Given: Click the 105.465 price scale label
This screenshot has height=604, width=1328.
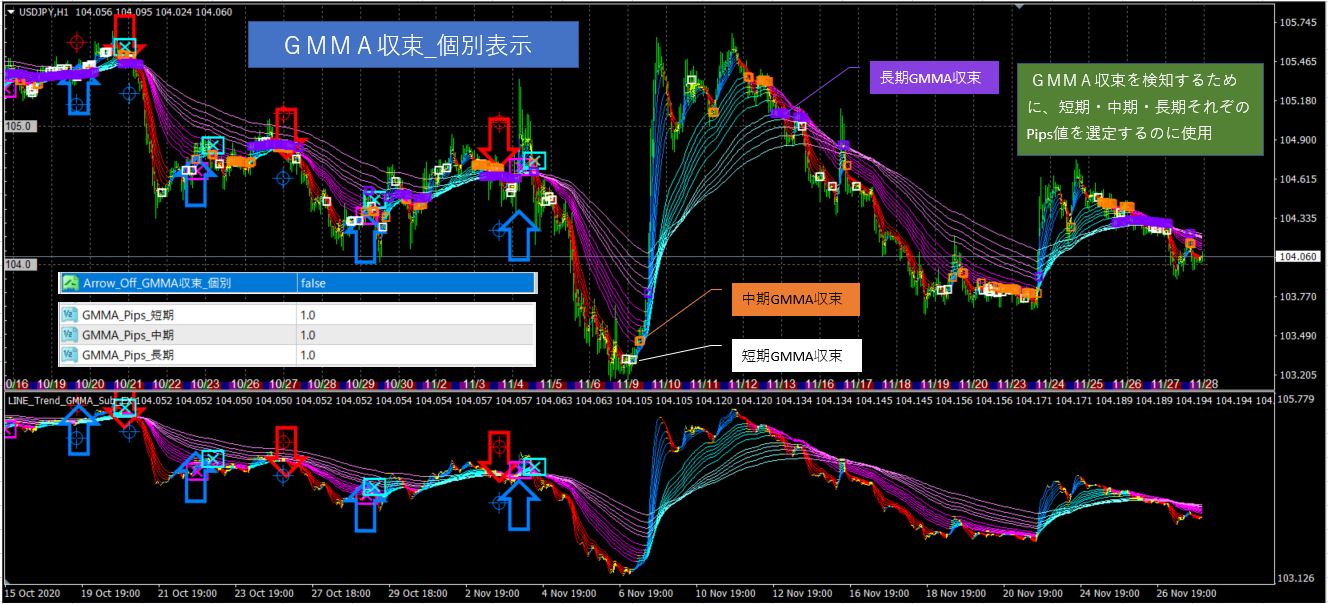Looking at the screenshot, I should coord(1298,61).
